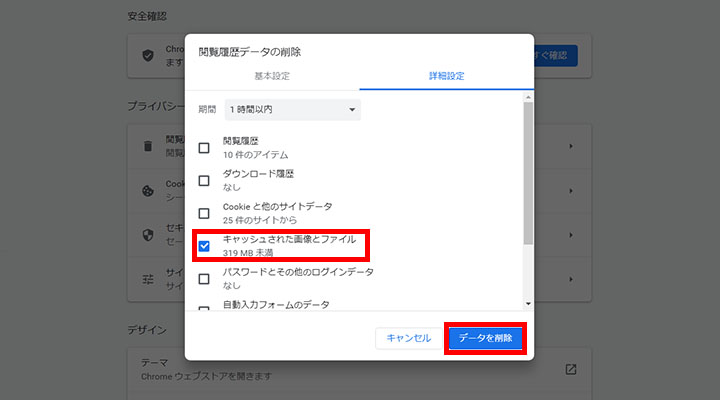This screenshot has width=720, height=400.
Task: Tick the Cookie と他のサイトデータ checkbox
Action: (x=204, y=213)
